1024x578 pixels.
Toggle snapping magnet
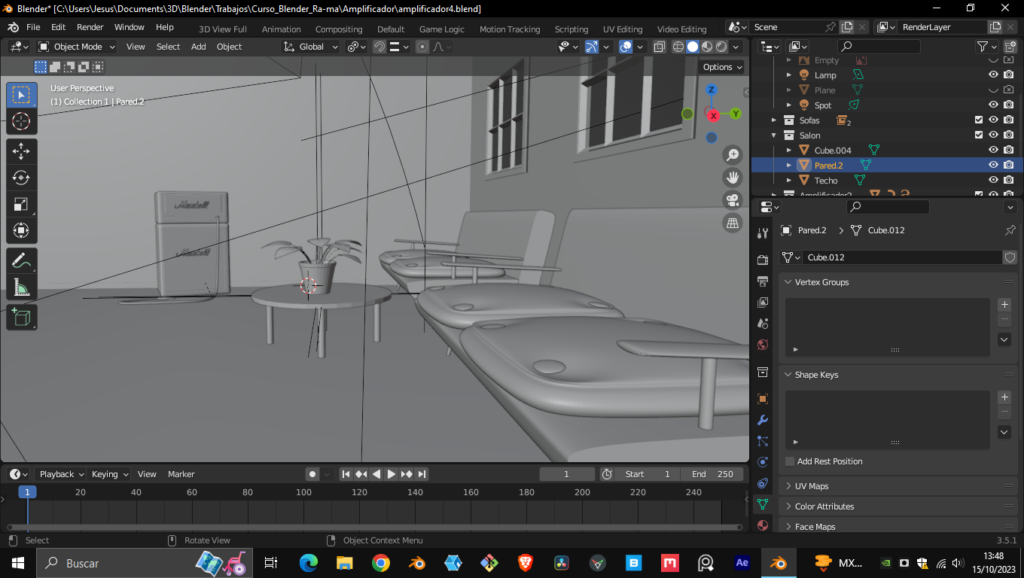pos(379,47)
